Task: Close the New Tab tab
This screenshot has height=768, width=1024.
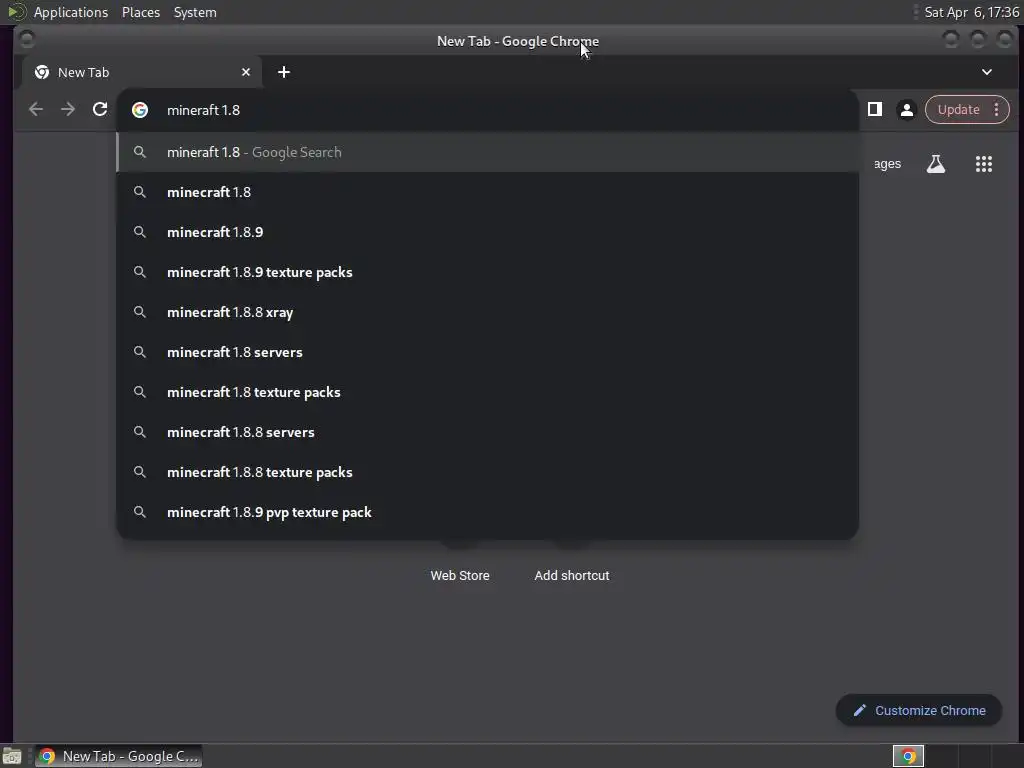Action: click(x=246, y=72)
